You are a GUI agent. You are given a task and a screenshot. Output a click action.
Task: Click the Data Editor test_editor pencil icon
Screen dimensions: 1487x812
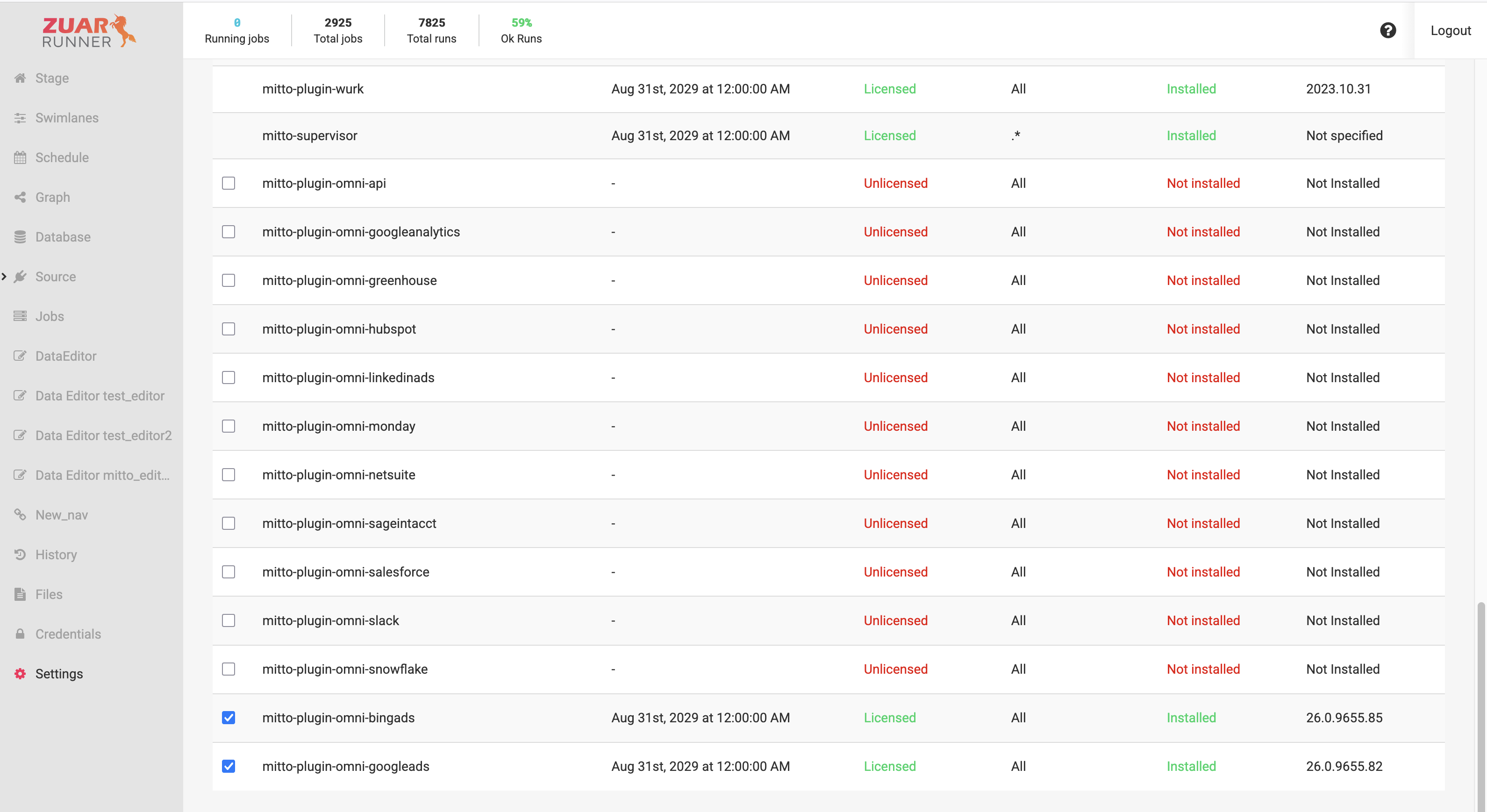pos(20,395)
